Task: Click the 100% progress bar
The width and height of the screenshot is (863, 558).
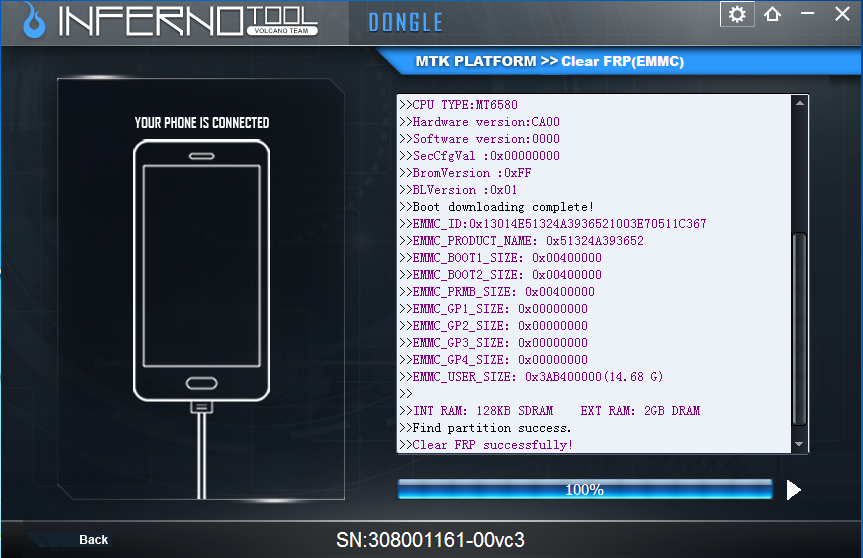Action: pos(585,489)
